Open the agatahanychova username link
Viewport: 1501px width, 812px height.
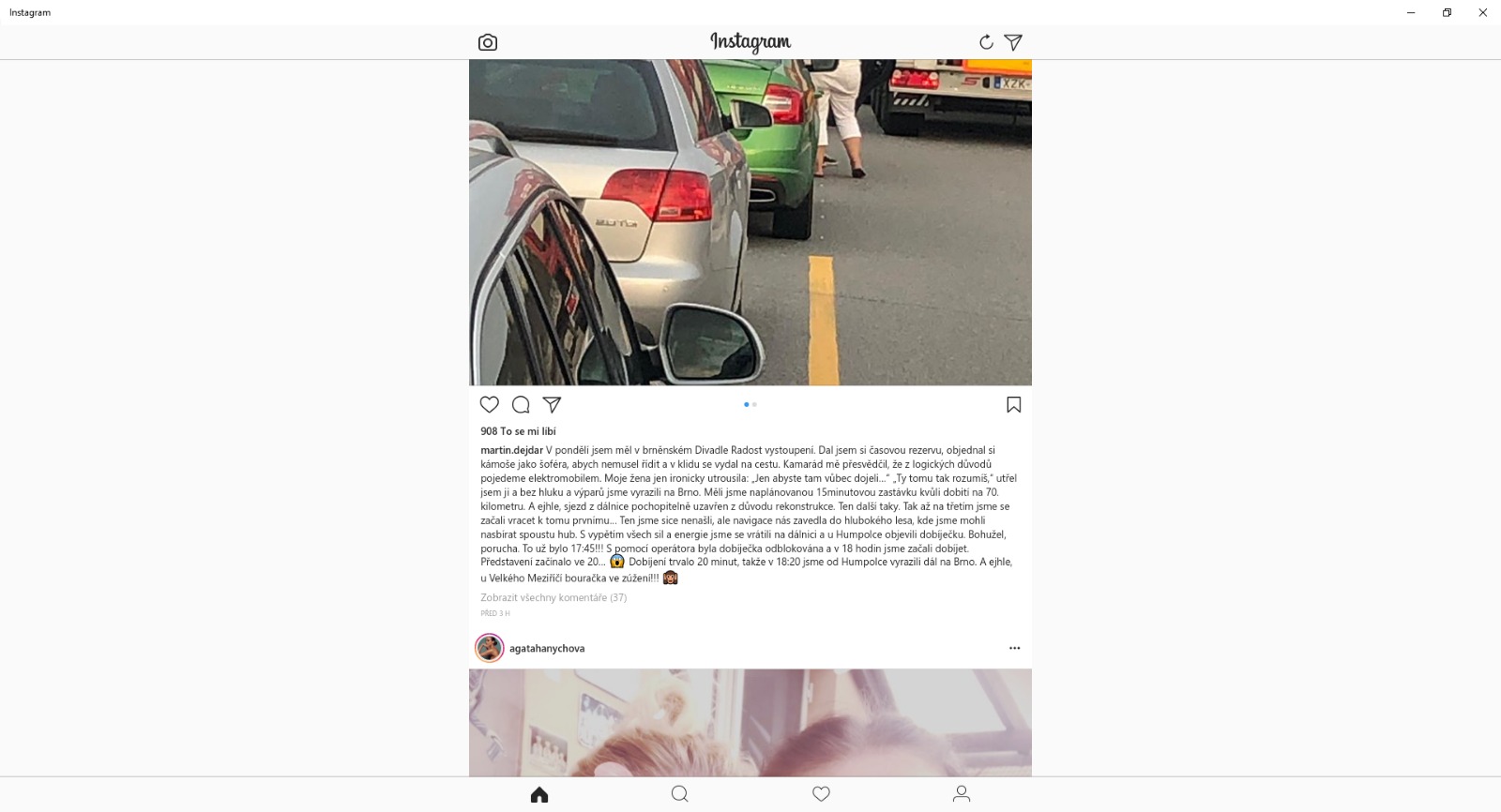pos(547,648)
